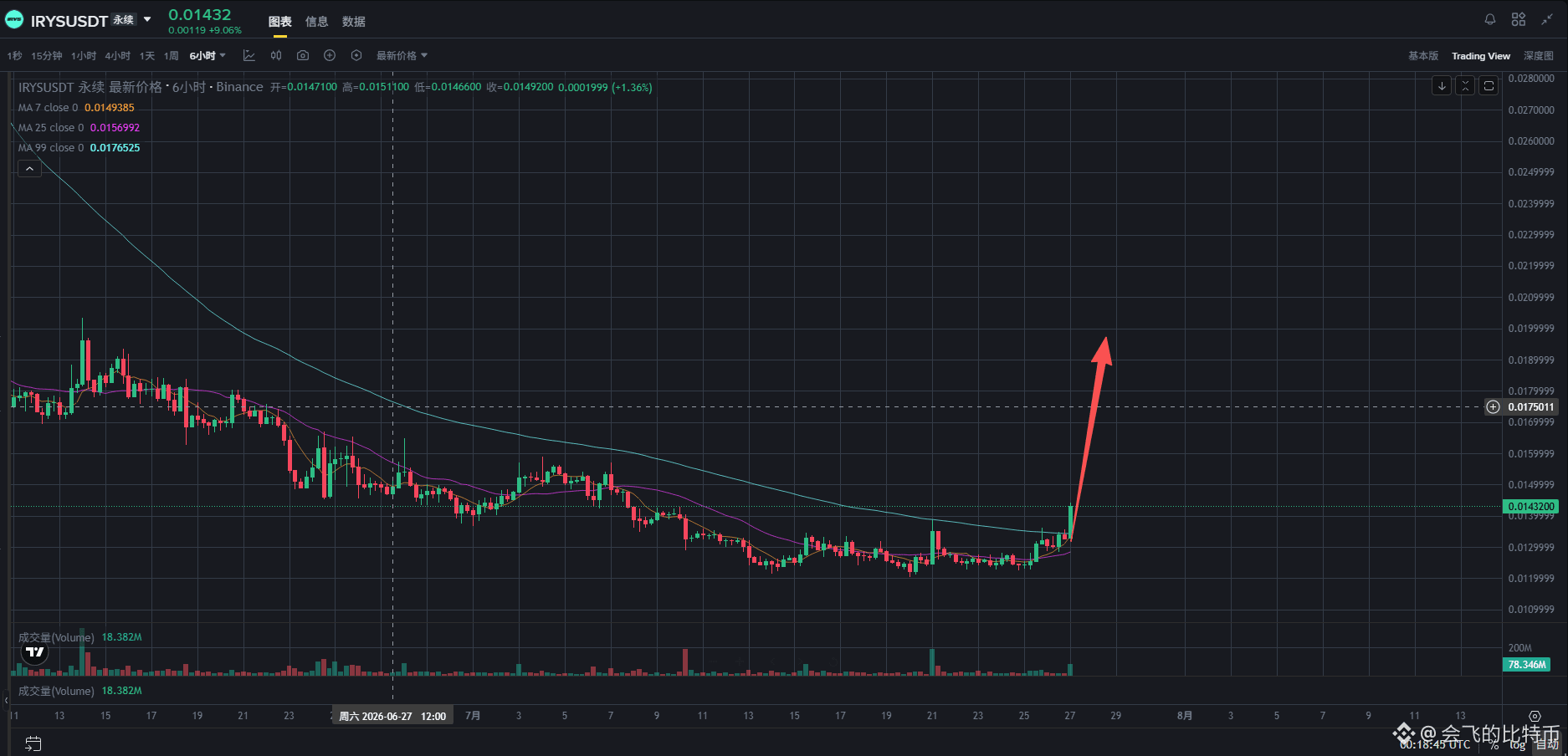Click the 8月 label on time axis
The image size is (1568, 756).
1185,716
